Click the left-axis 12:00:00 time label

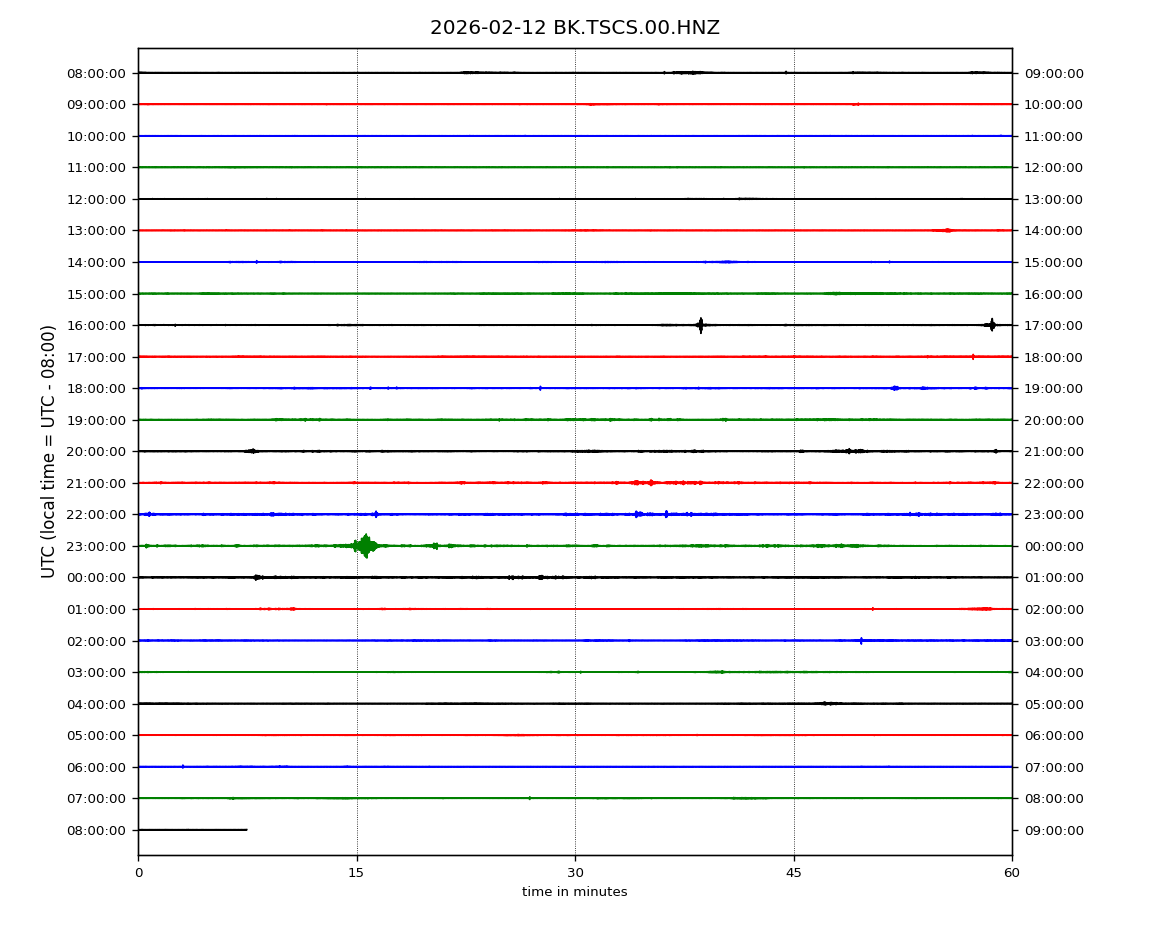(97, 199)
